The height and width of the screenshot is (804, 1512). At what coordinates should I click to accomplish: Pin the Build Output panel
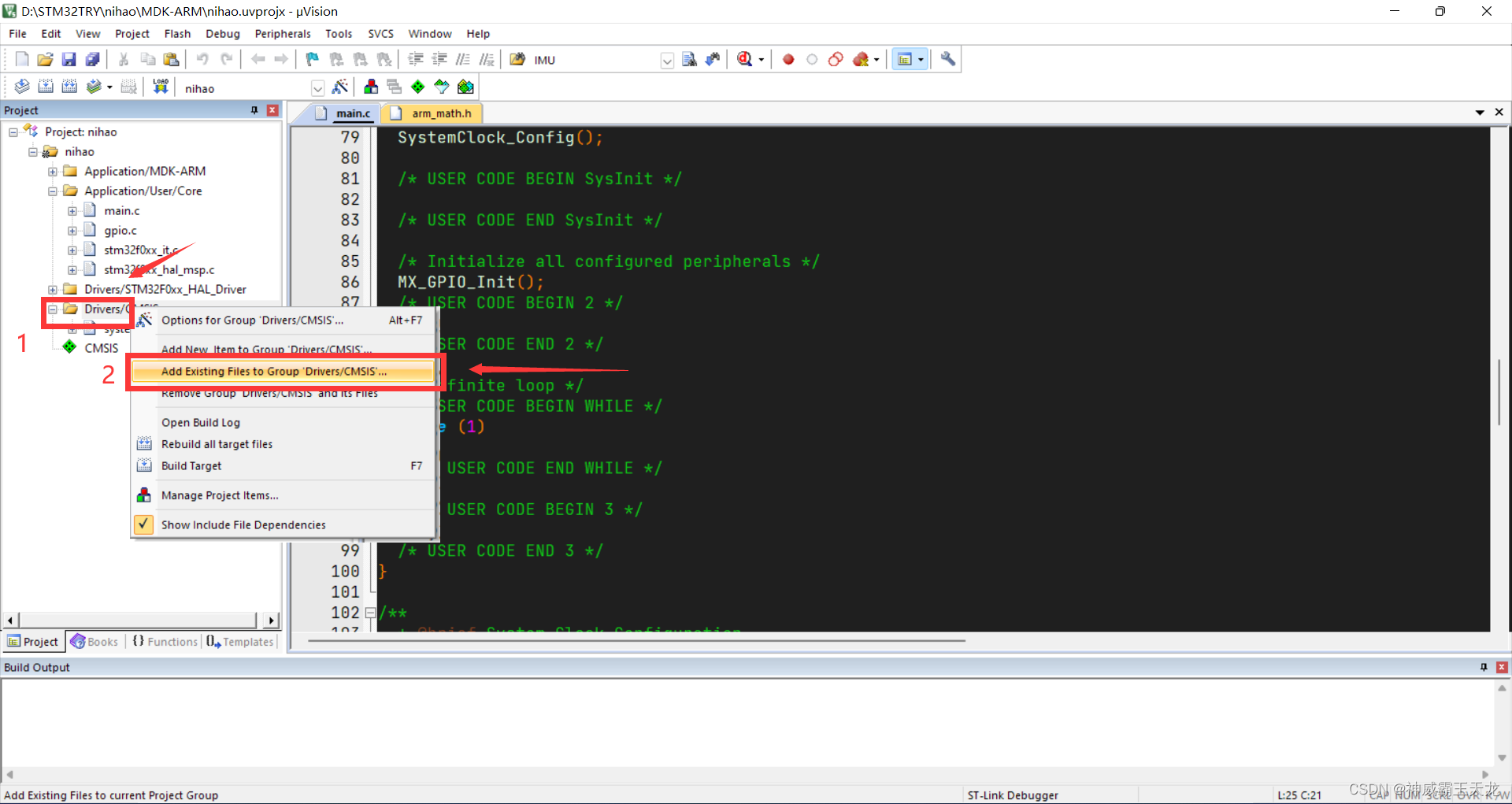[1484, 667]
